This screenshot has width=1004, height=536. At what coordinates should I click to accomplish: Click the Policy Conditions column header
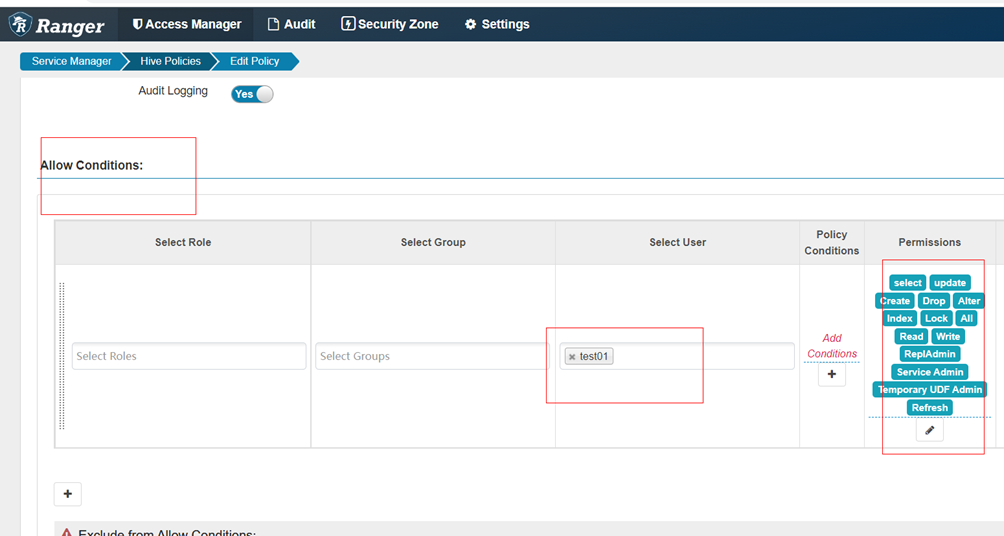[832, 242]
